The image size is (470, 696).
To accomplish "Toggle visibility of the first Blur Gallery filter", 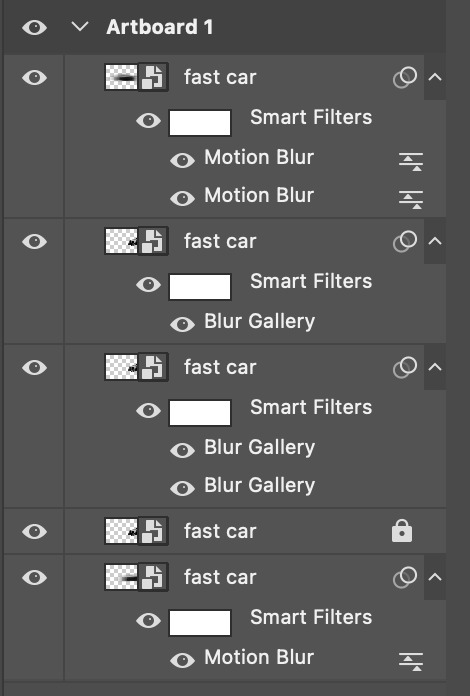I will [182, 324].
